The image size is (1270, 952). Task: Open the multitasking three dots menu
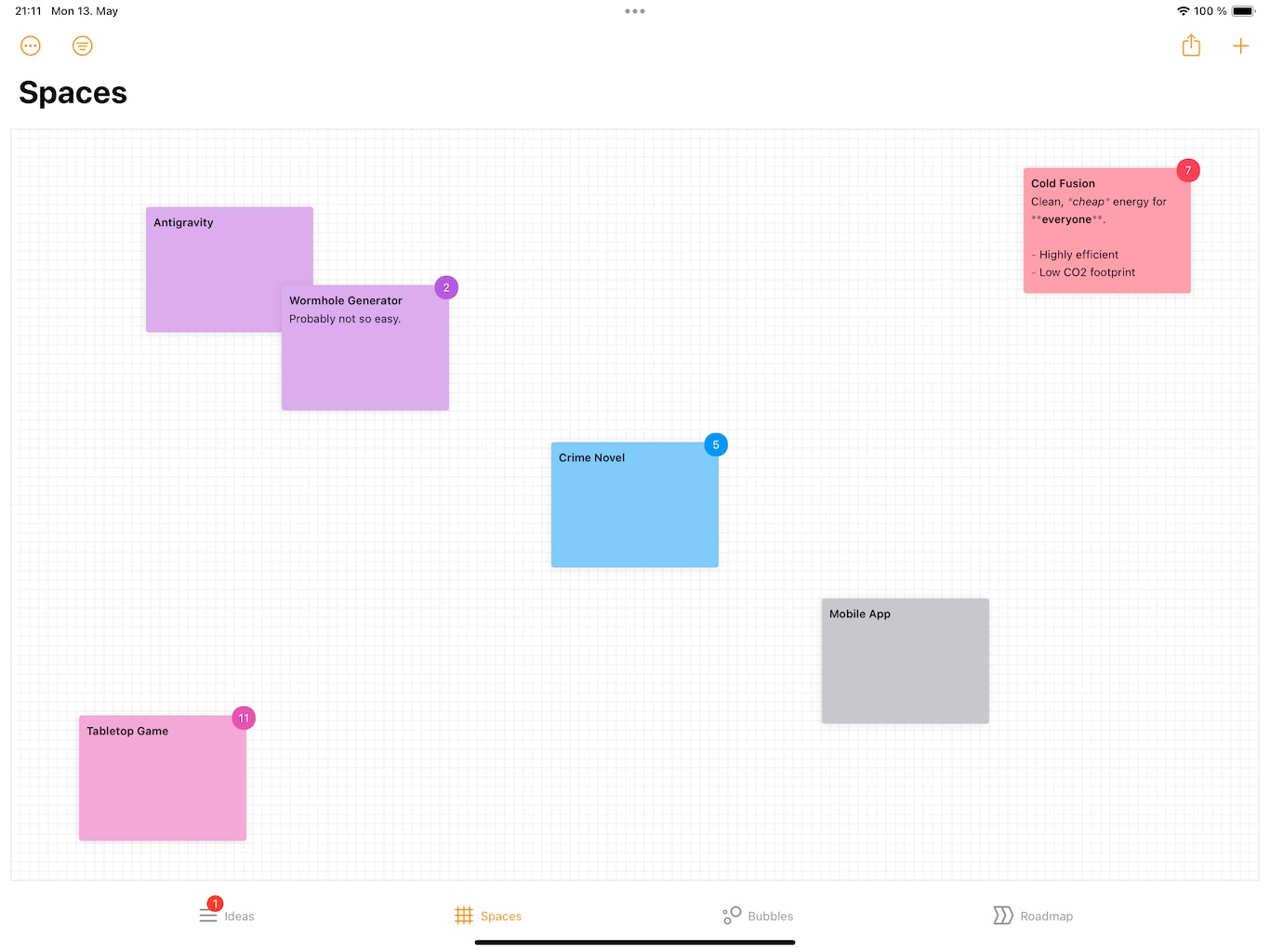click(635, 11)
